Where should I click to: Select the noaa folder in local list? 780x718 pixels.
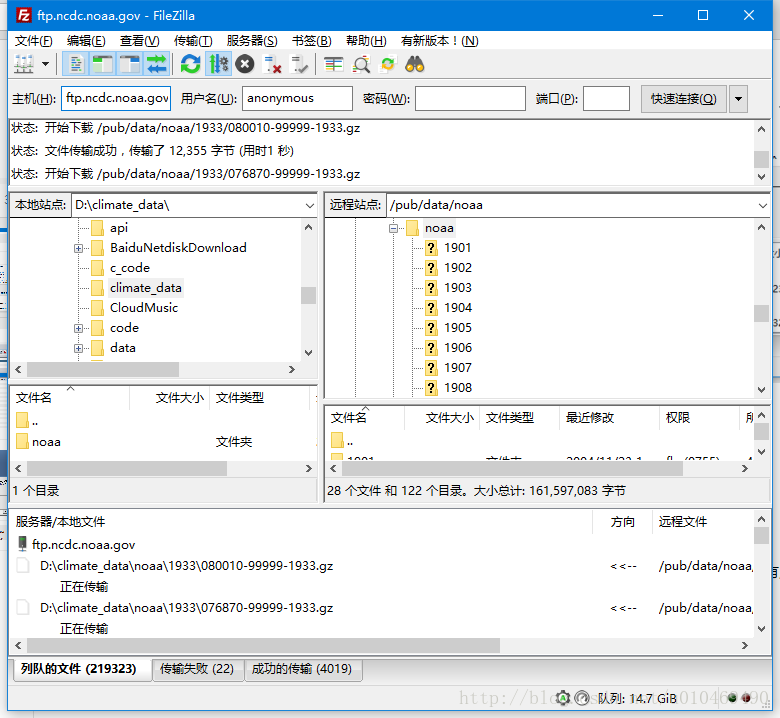tap(46, 442)
